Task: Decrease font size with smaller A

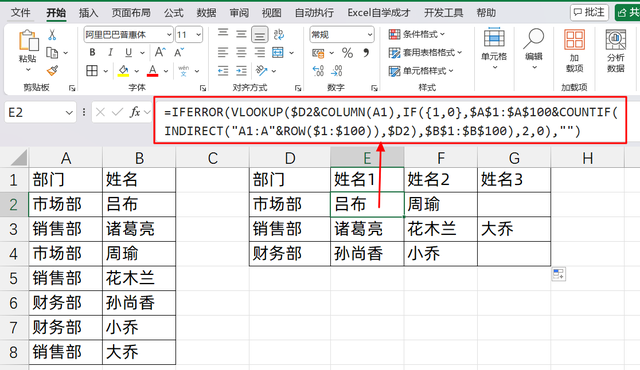Action: click(x=179, y=52)
